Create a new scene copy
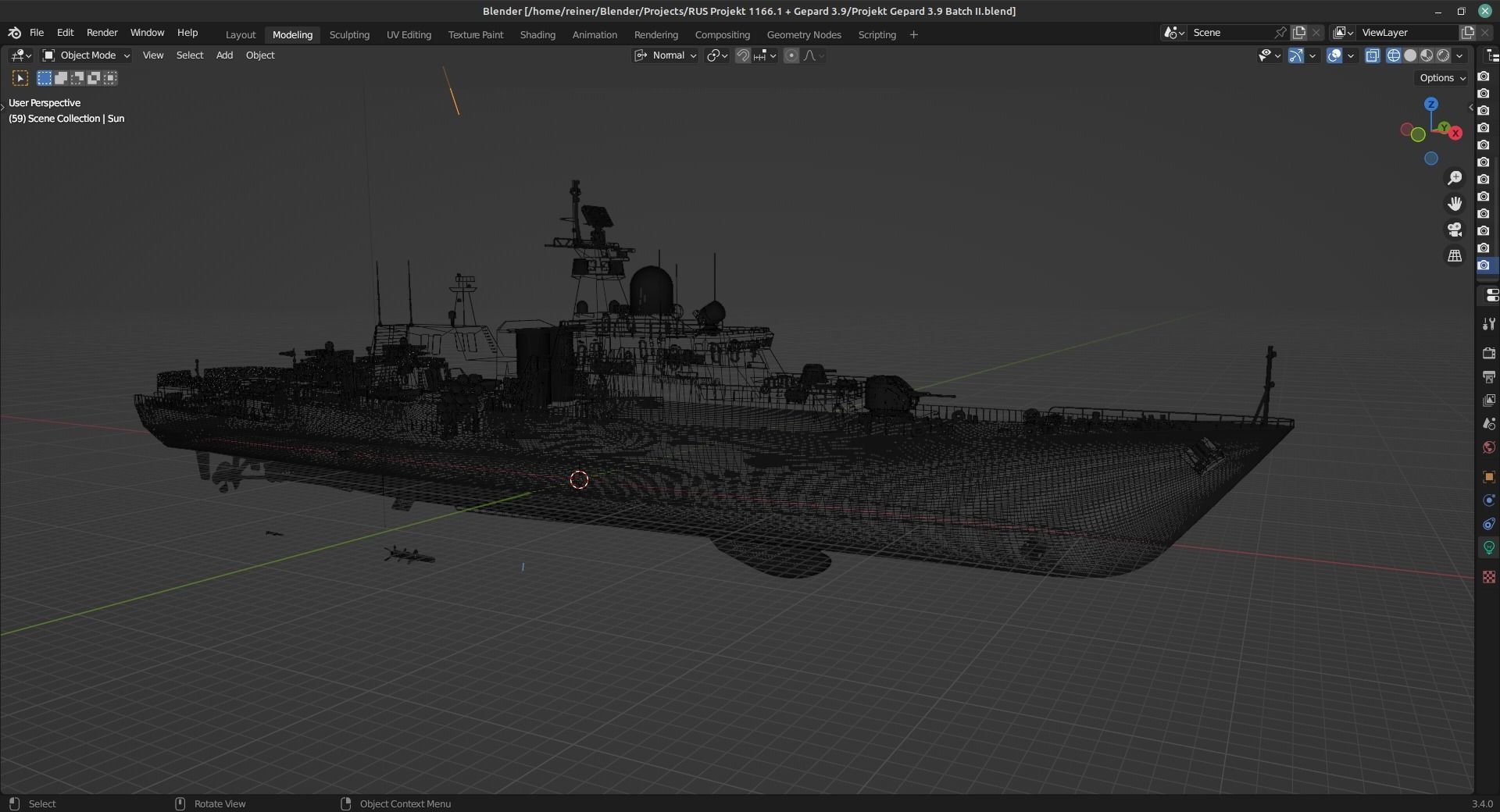 [x=1299, y=33]
